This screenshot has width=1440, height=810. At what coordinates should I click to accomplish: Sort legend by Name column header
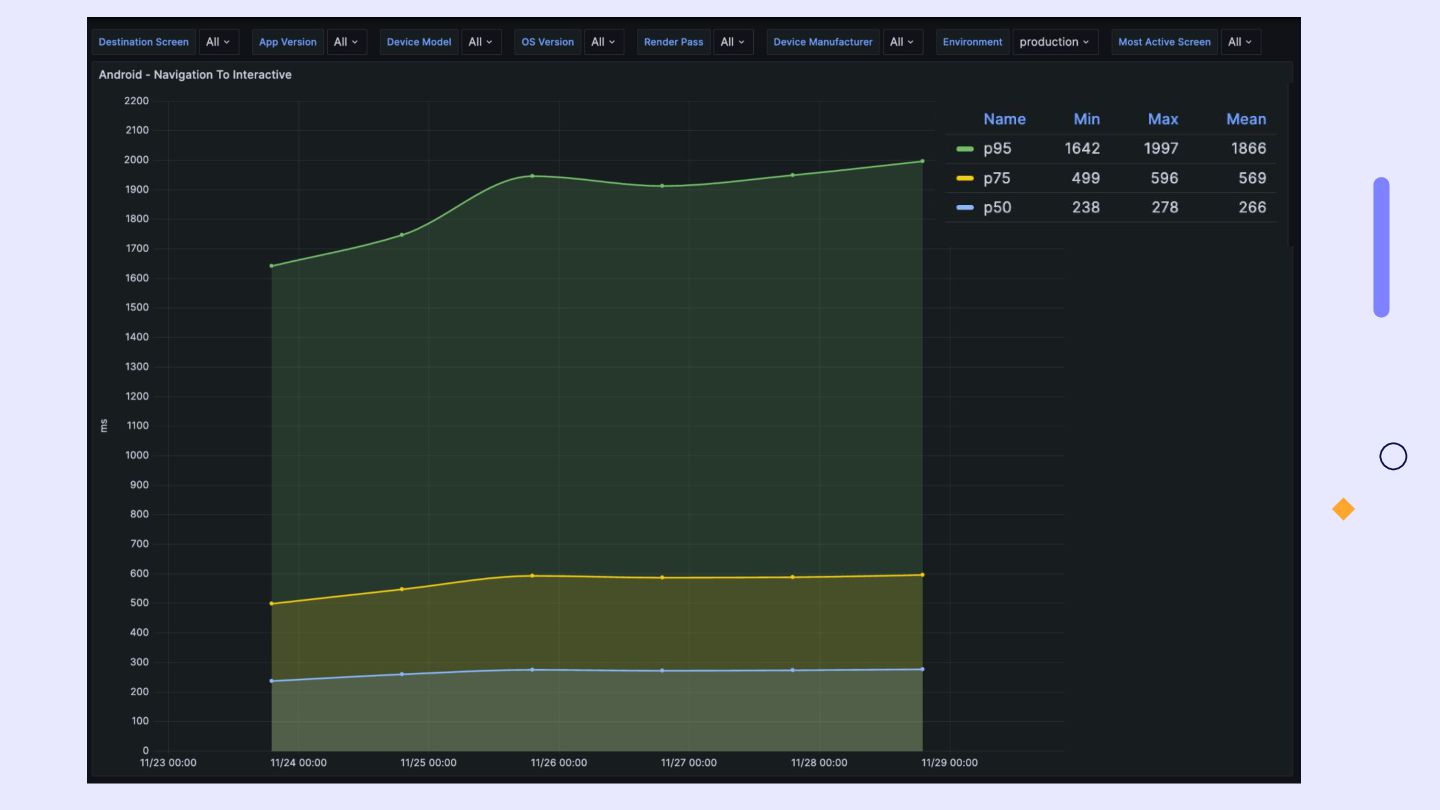pos(1004,119)
